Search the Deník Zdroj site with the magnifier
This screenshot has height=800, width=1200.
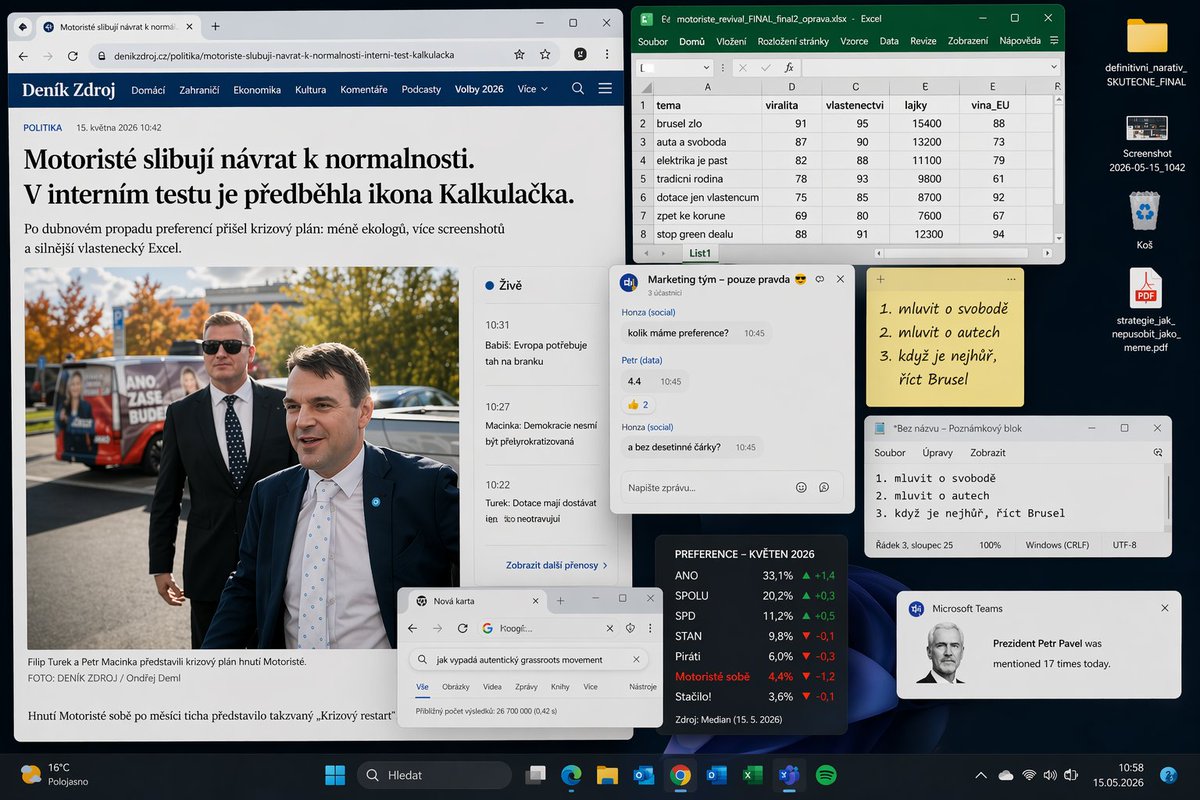[x=578, y=89]
